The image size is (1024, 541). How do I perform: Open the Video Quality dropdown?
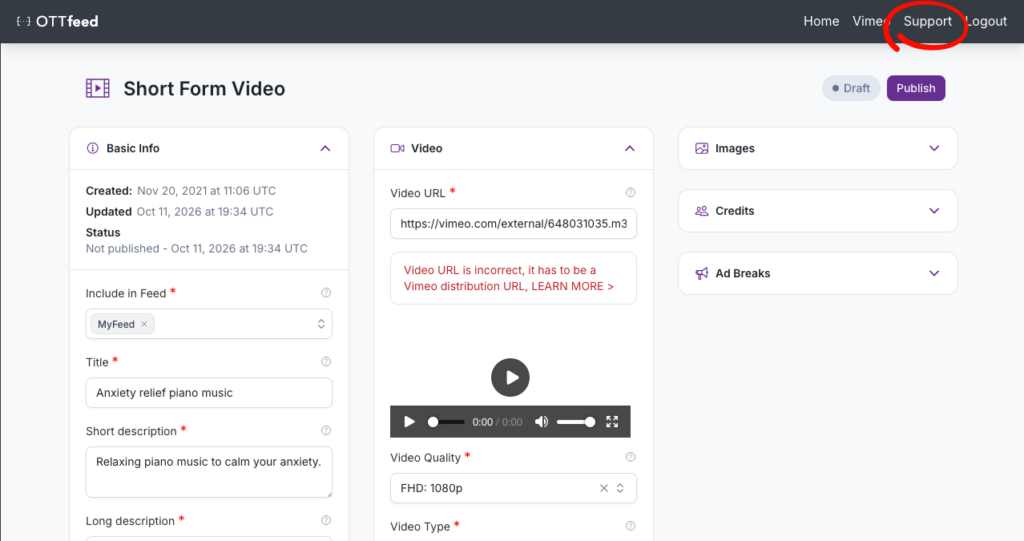pos(620,488)
